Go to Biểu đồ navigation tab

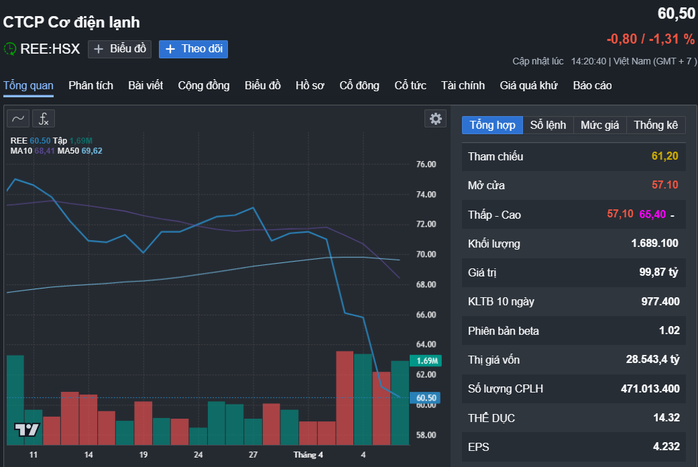tap(263, 85)
